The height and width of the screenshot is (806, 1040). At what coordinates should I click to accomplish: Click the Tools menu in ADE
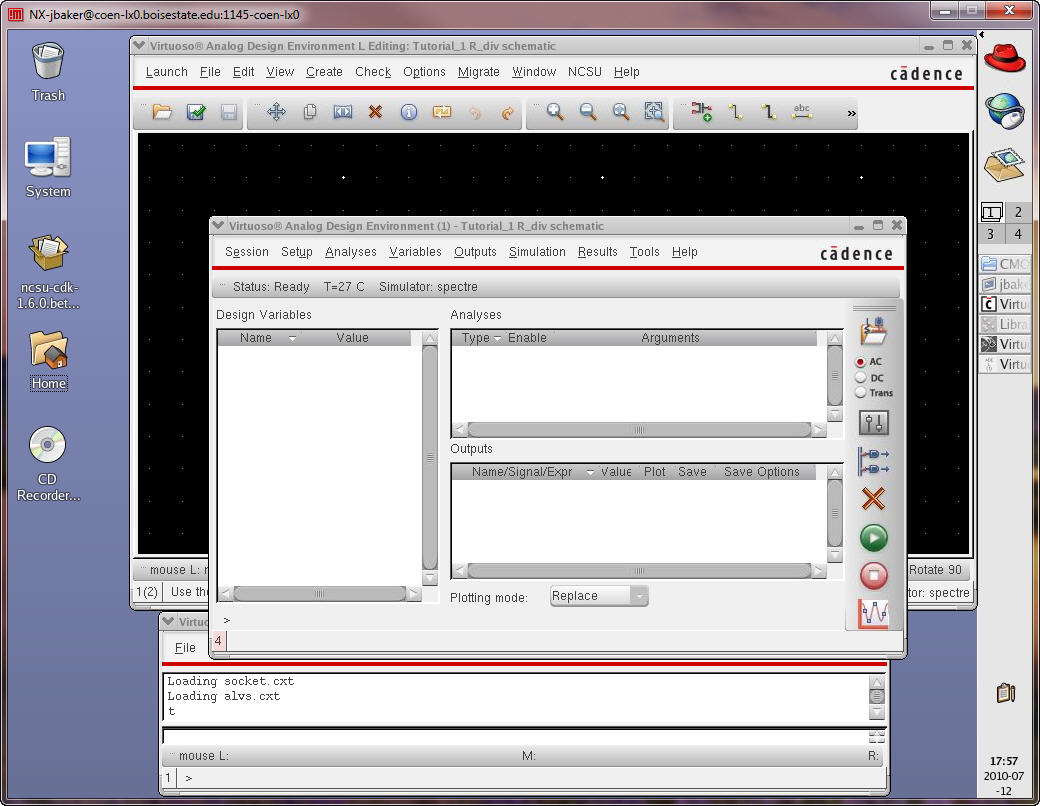pos(645,252)
